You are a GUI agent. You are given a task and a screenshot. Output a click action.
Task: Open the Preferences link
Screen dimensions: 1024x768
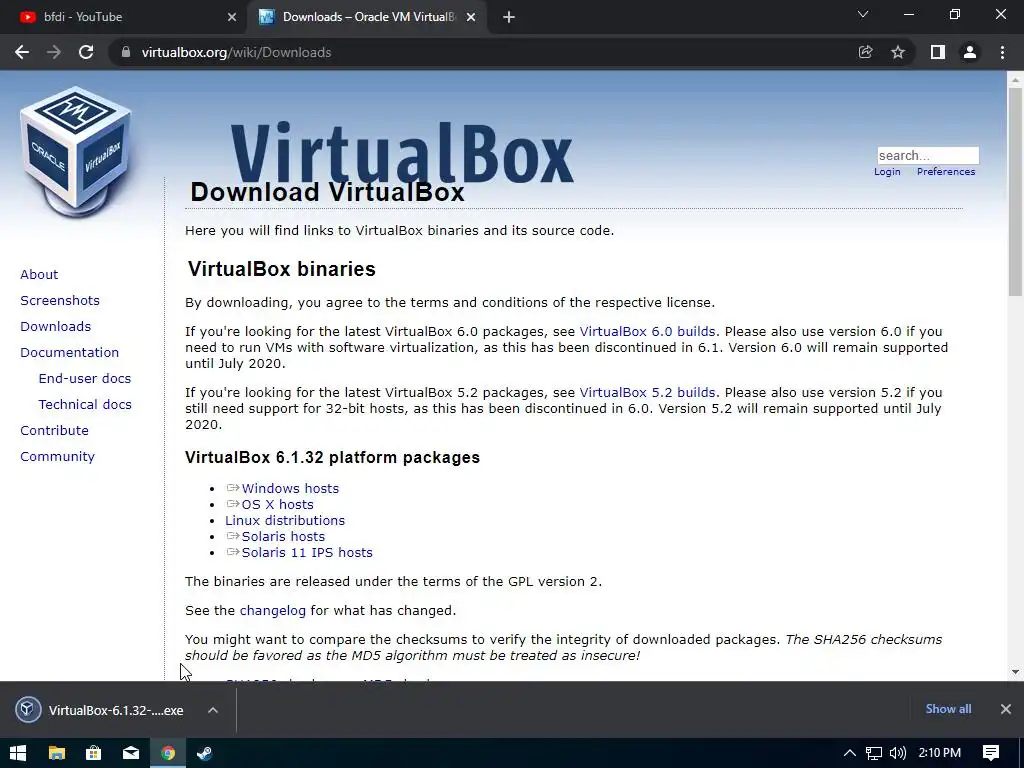click(x=946, y=172)
